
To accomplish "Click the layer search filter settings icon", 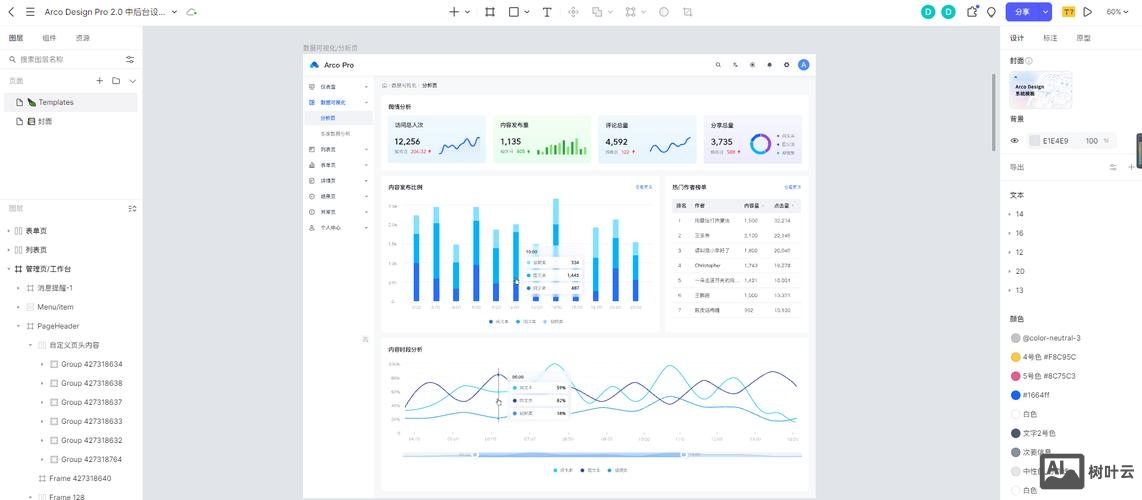I will [x=130, y=59].
